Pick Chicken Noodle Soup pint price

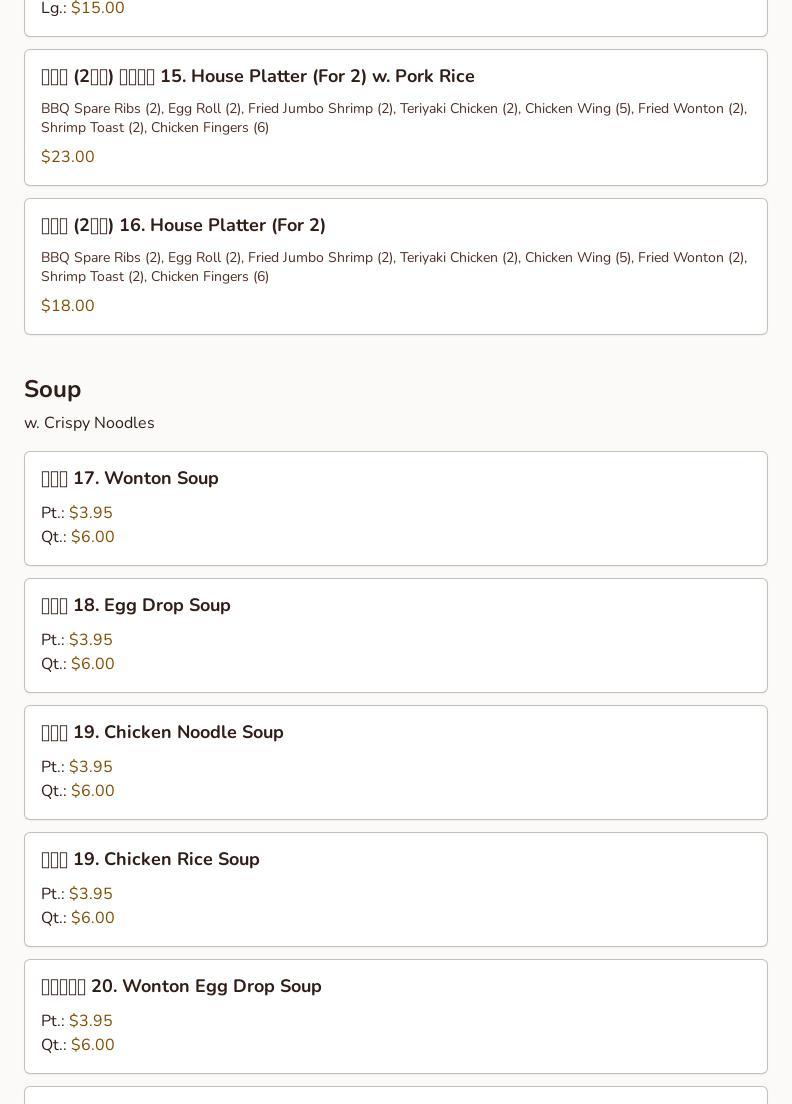91,767
